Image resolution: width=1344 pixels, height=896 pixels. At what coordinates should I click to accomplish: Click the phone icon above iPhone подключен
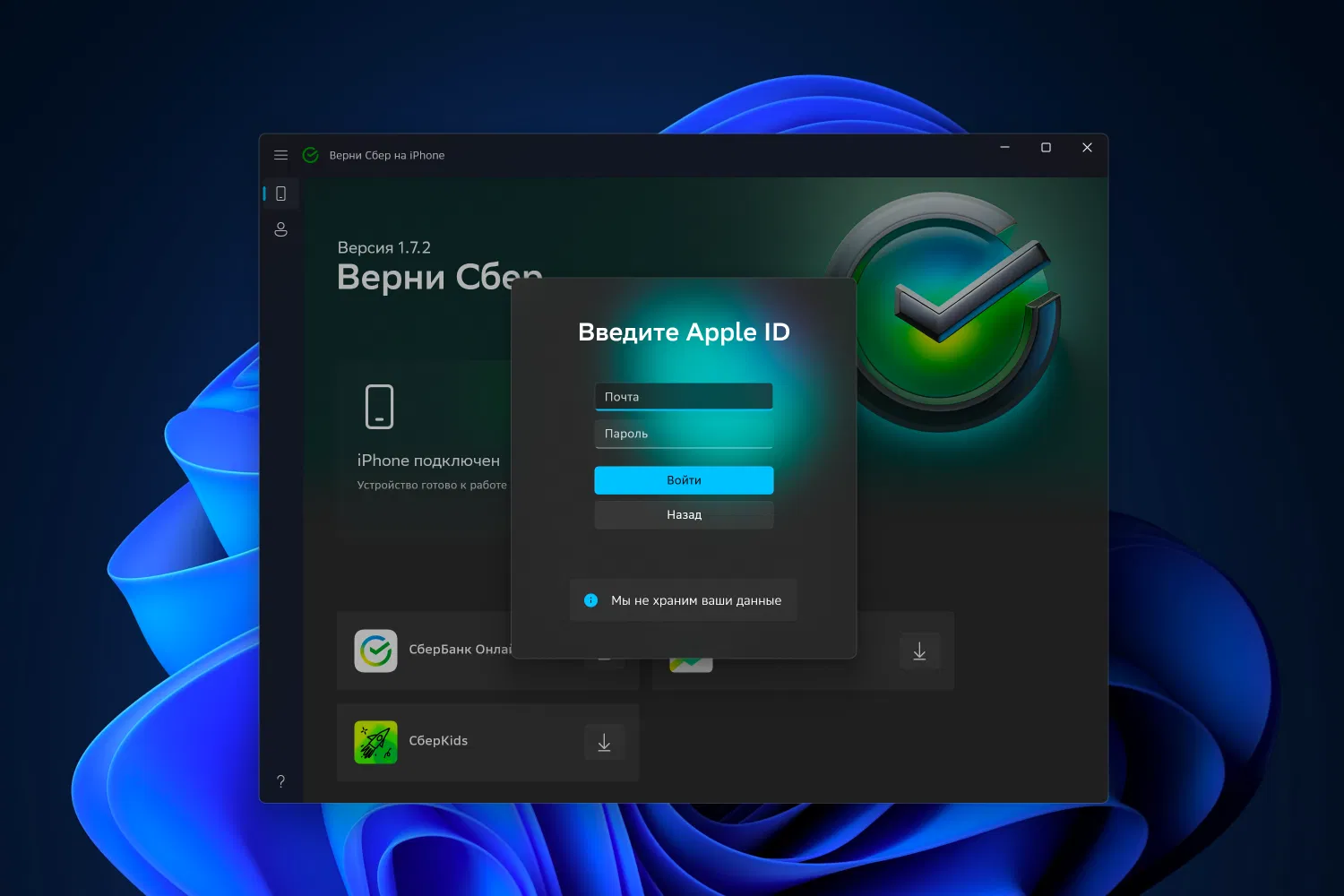coord(379,407)
